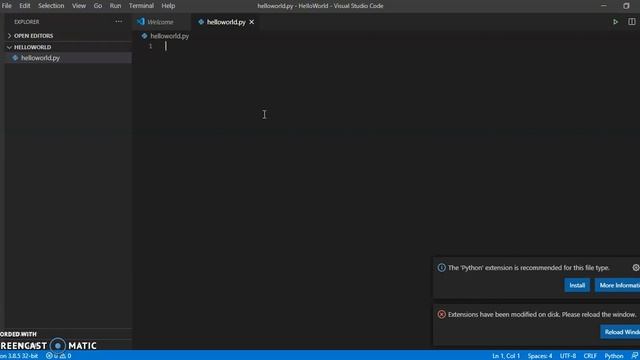Select the Python language mode indicator
Viewport: 640px width, 360px height.
[613, 356]
